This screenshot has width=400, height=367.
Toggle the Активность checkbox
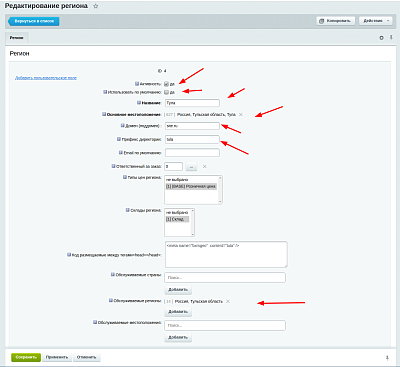pos(167,84)
